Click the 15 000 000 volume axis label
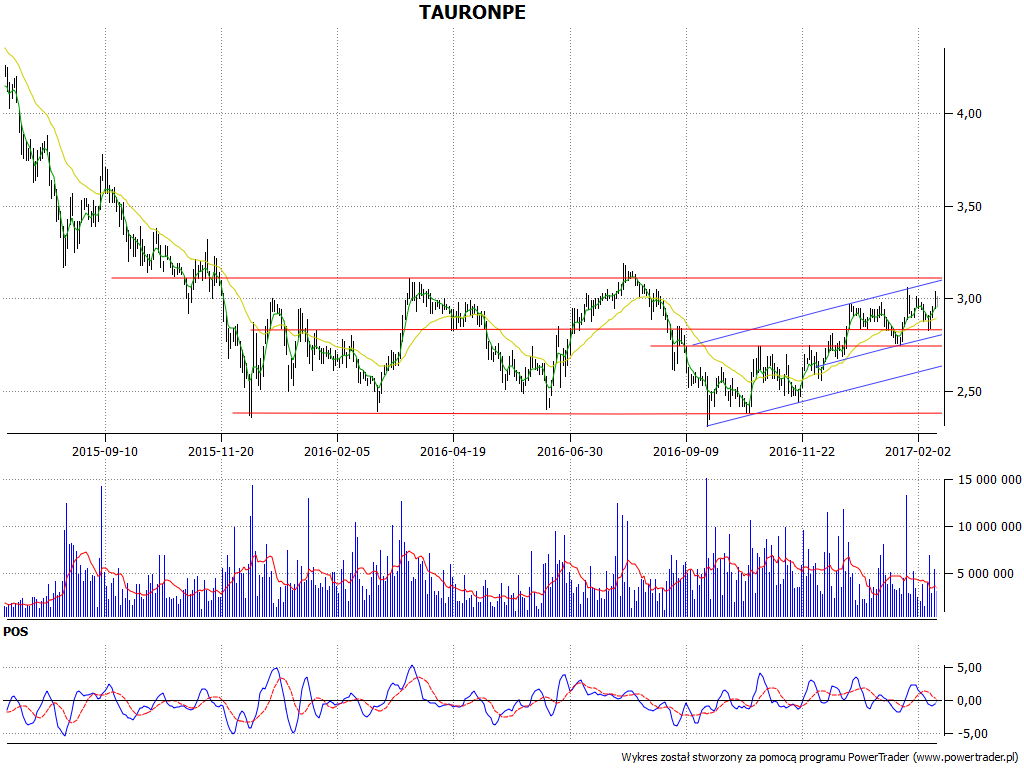Image resolution: width=1024 pixels, height=768 pixels. click(x=989, y=480)
